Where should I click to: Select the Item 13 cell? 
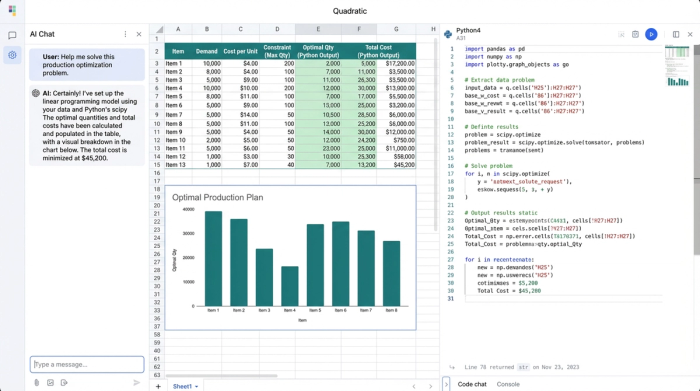178,165
